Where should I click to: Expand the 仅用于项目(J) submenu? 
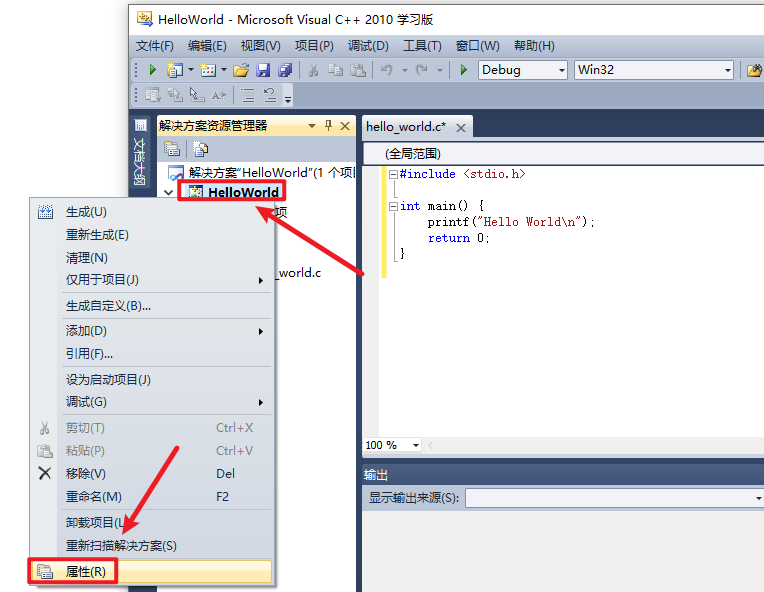pos(151,280)
